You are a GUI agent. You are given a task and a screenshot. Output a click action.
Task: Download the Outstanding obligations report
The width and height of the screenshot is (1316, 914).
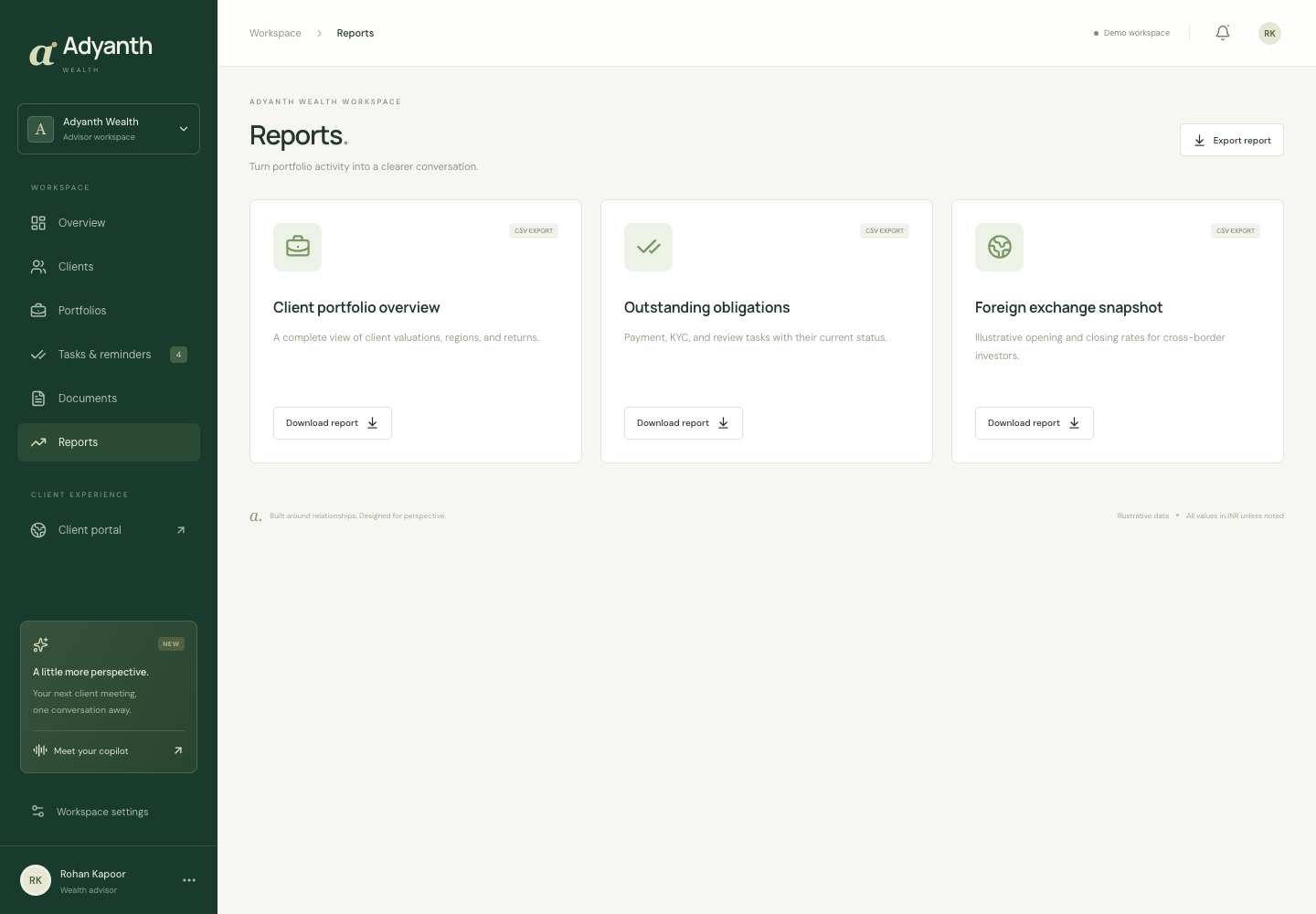(x=684, y=423)
